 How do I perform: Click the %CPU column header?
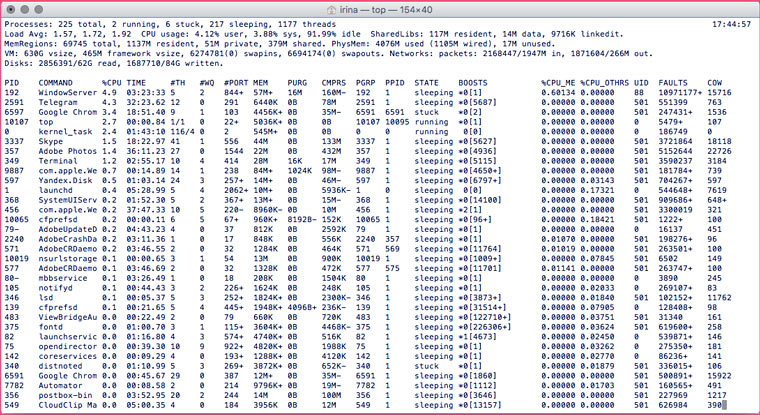coord(111,83)
